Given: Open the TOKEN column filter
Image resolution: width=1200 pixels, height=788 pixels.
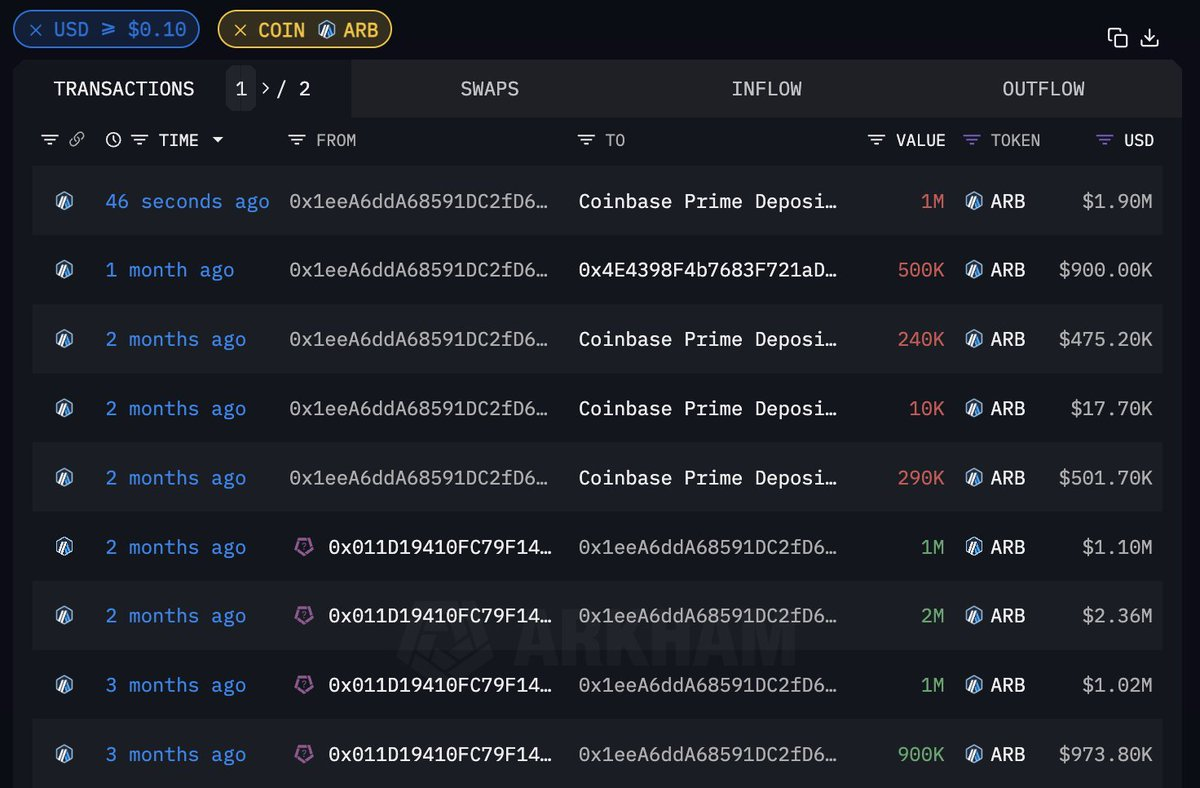Looking at the screenshot, I should (x=971, y=140).
